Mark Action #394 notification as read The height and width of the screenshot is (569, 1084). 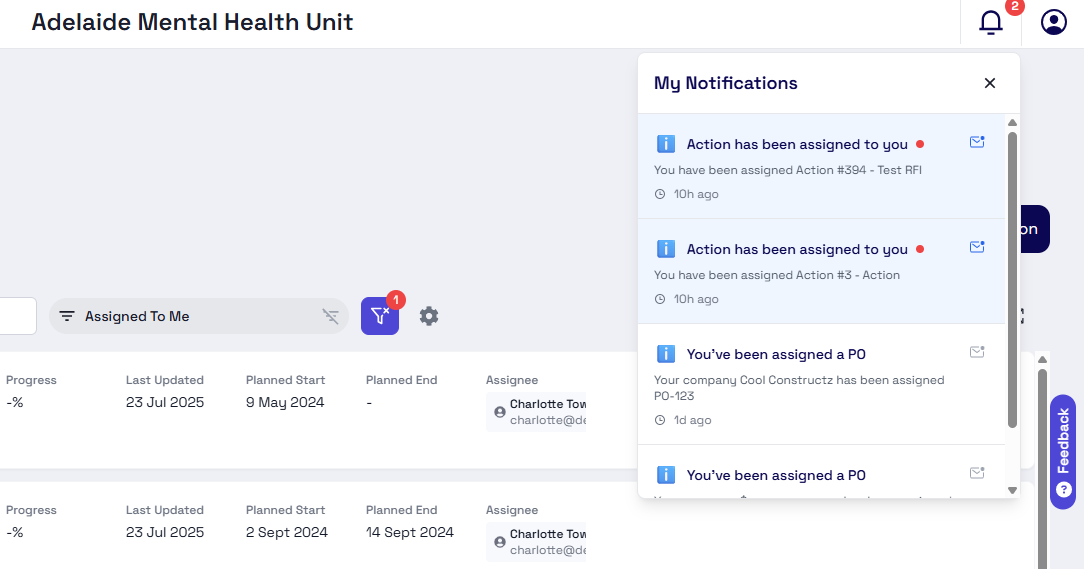[x=977, y=142]
